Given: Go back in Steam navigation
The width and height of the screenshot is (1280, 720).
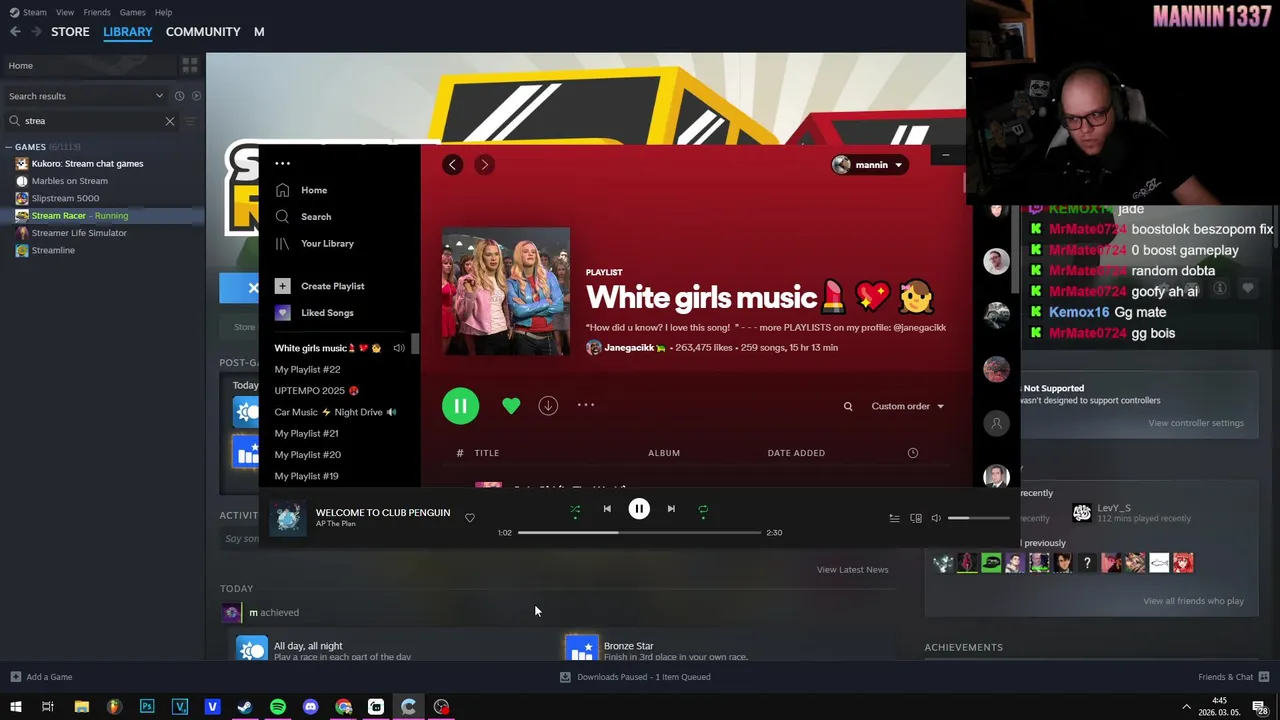Looking at the screenshot, I should coord(15,32).
